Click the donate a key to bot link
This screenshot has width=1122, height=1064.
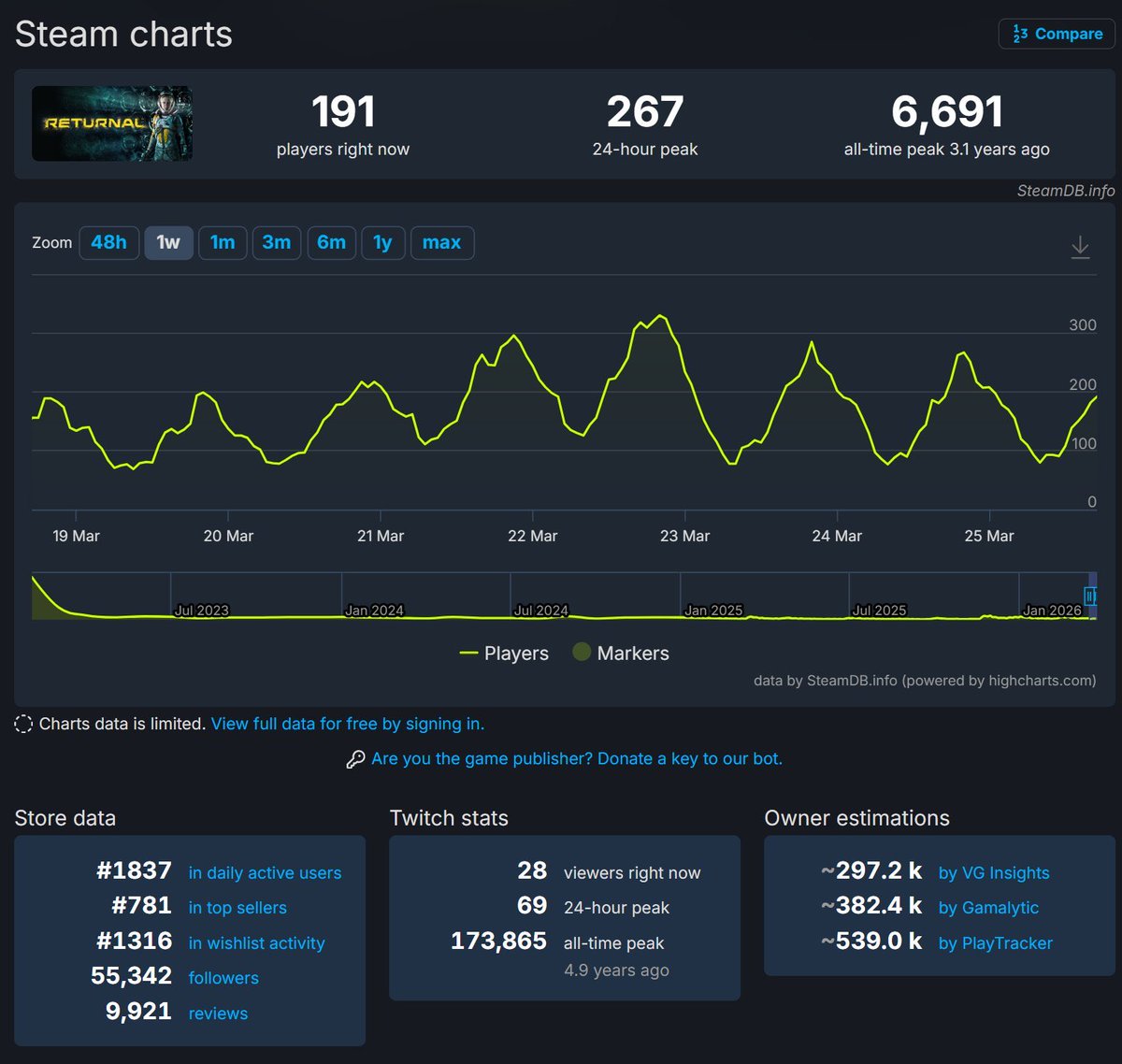pyautogui.click(x=577, y=759)
